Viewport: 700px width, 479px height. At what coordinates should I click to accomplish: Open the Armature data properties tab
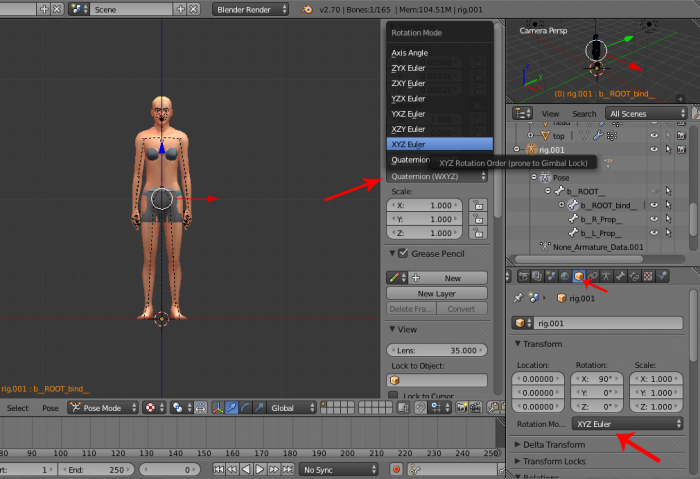(x=606, y=276)
